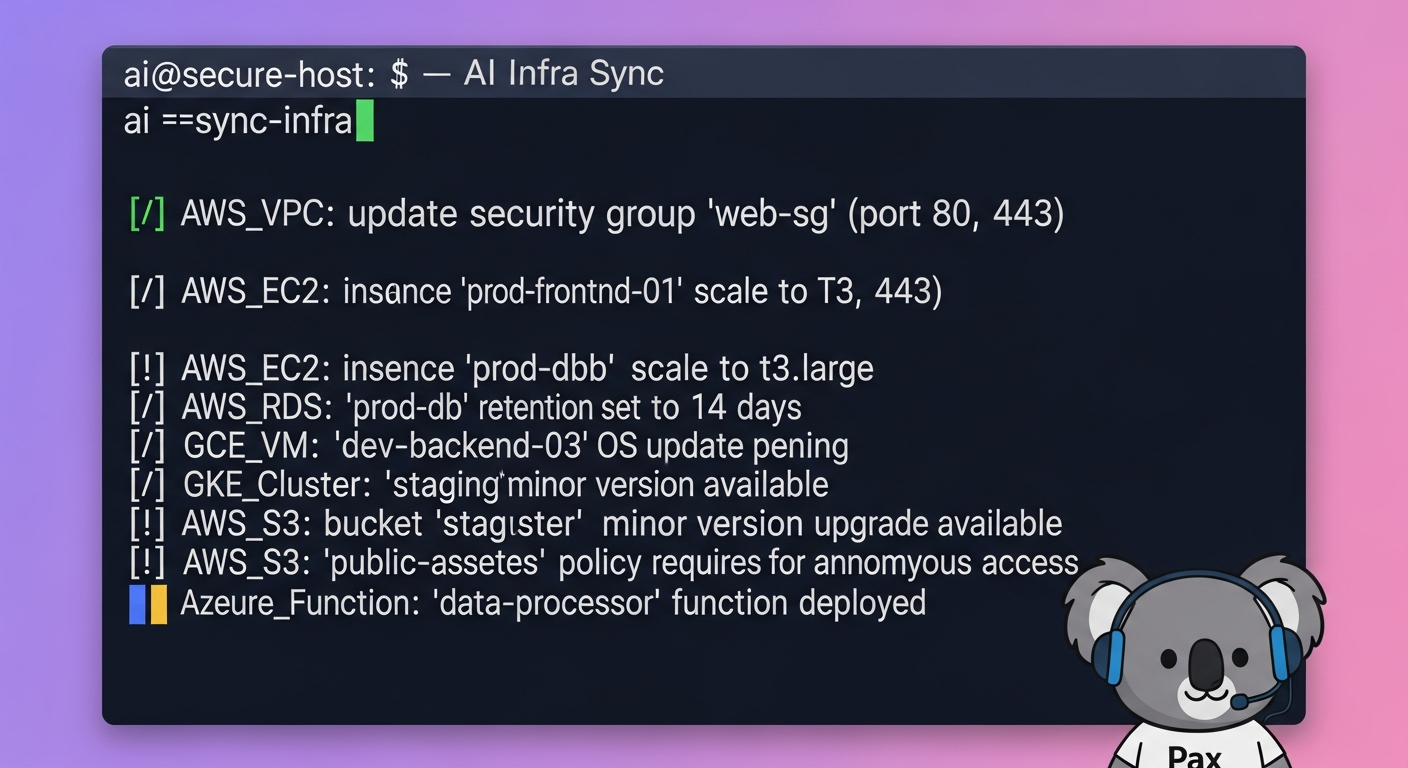Select the 'web-sg' security group text
The height and width of the screenshot is (768, 1408).
pyautogui.click(x=772, y=214)
